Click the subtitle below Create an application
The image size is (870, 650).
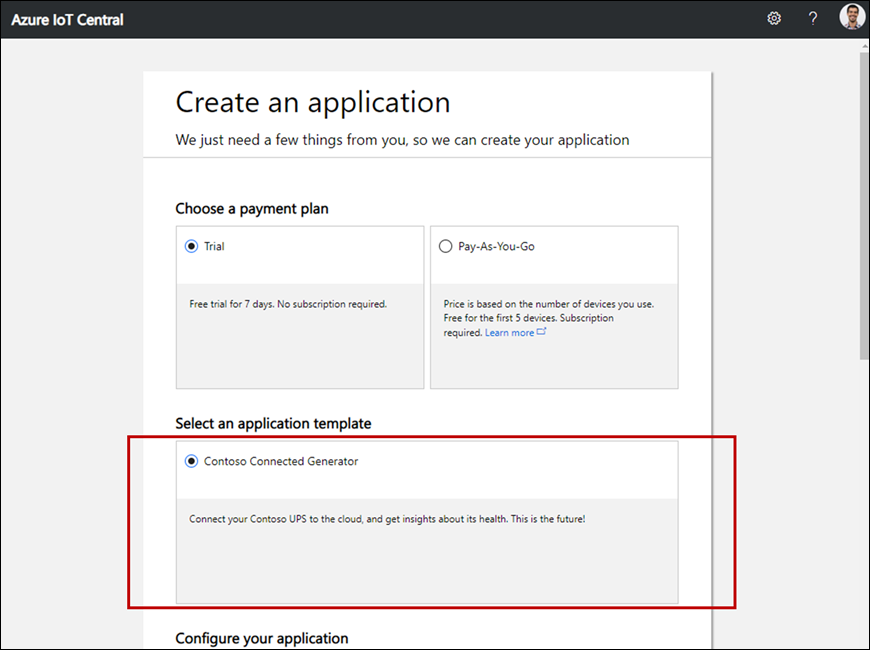click(402, 139)
